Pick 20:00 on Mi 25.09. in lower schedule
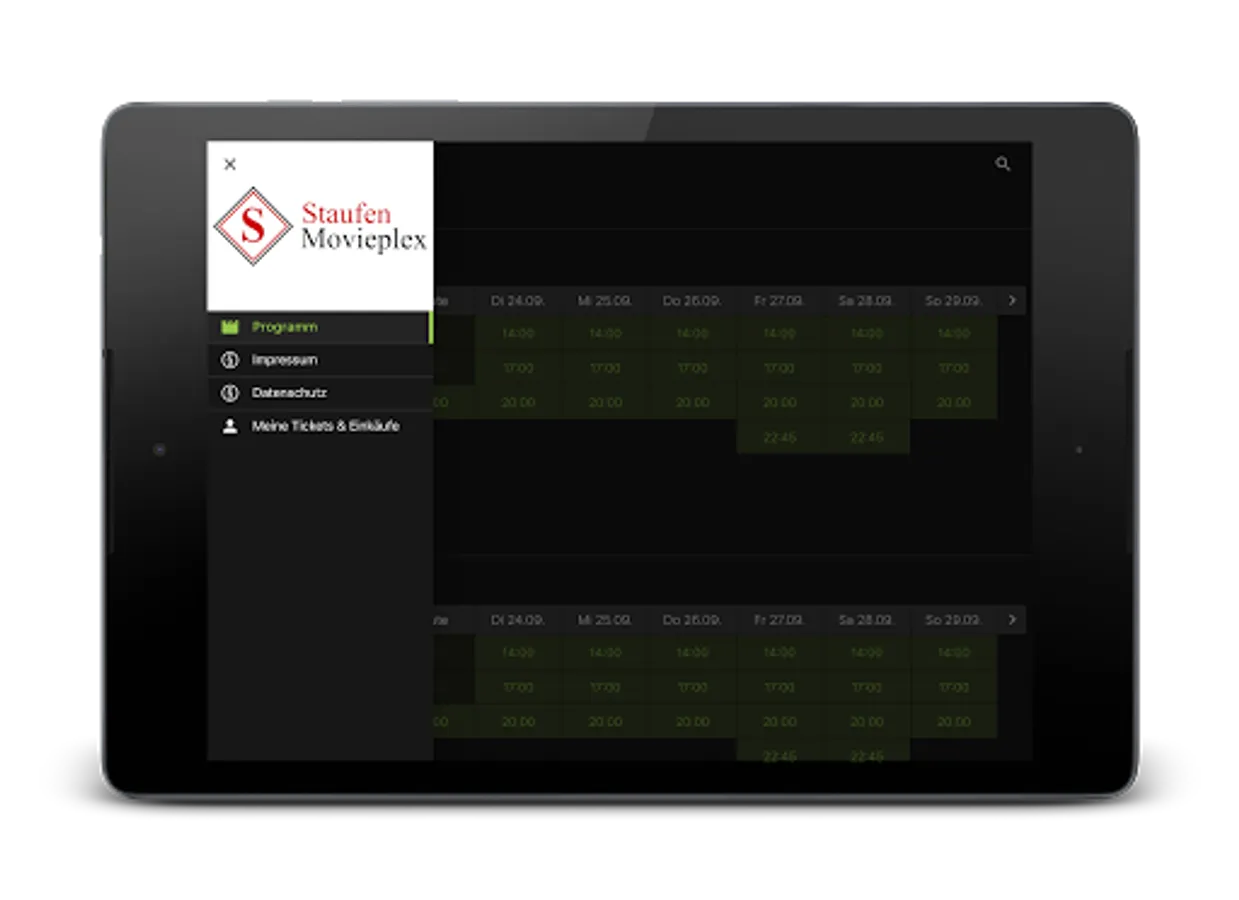Image resolution: width=1239 pixels, height=900 pixels. pos(605,721)
